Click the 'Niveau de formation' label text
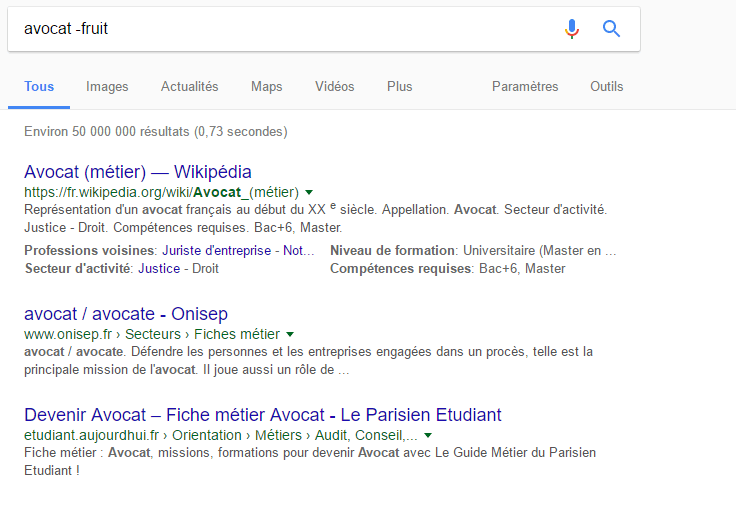Image resolution: width=736 pixels, height=516 pixels. (392, 250)
